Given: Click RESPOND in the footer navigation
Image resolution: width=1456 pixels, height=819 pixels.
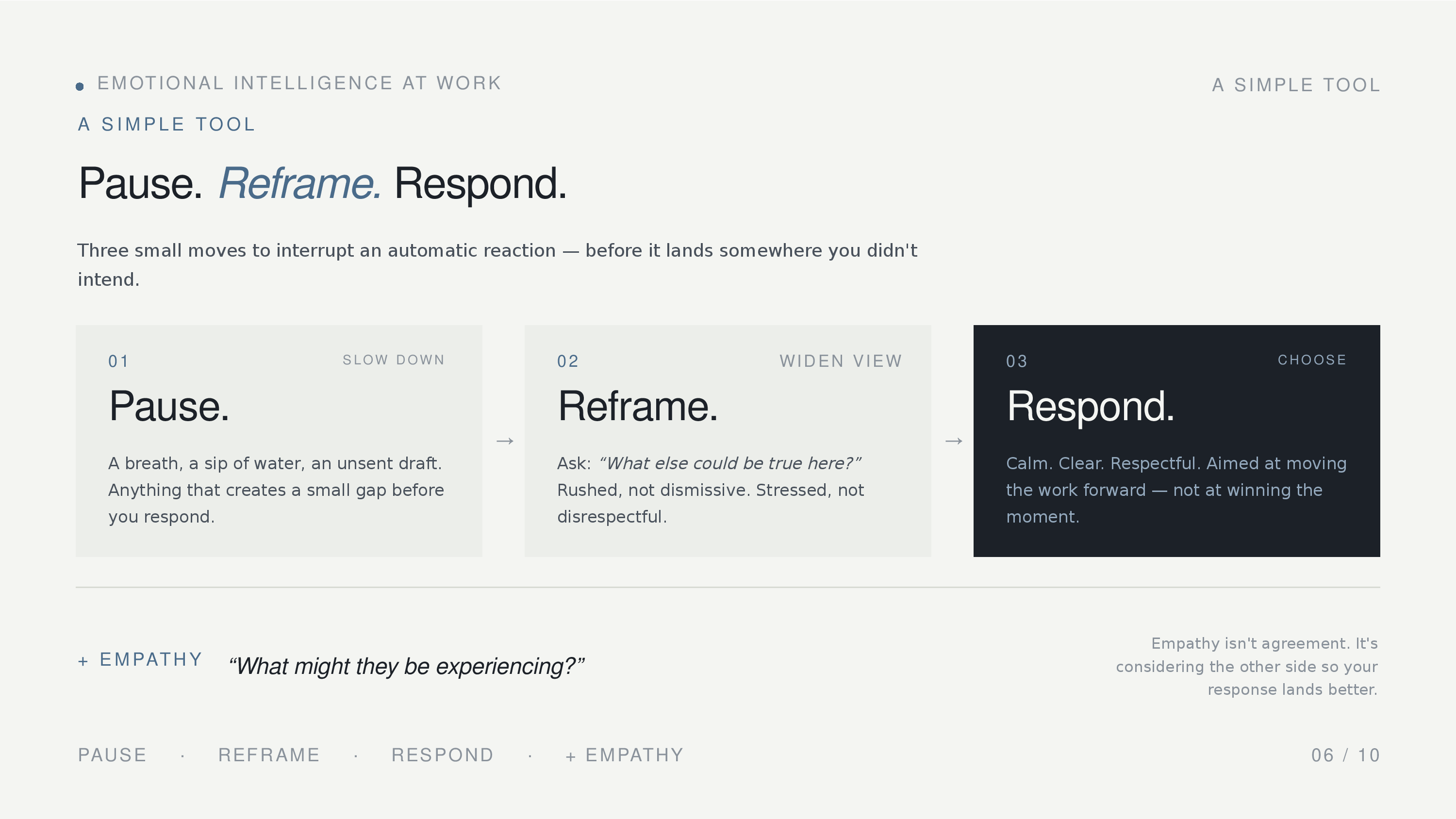Looking at the screenshot, I should (x=443, y=755).
